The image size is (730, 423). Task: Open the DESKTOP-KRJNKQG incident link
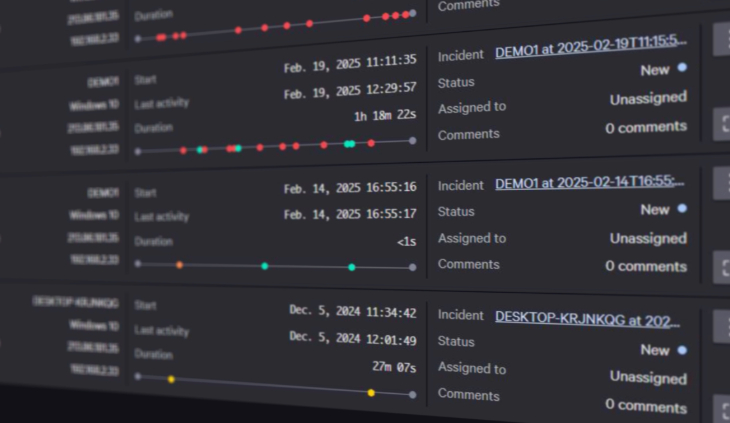588,319
